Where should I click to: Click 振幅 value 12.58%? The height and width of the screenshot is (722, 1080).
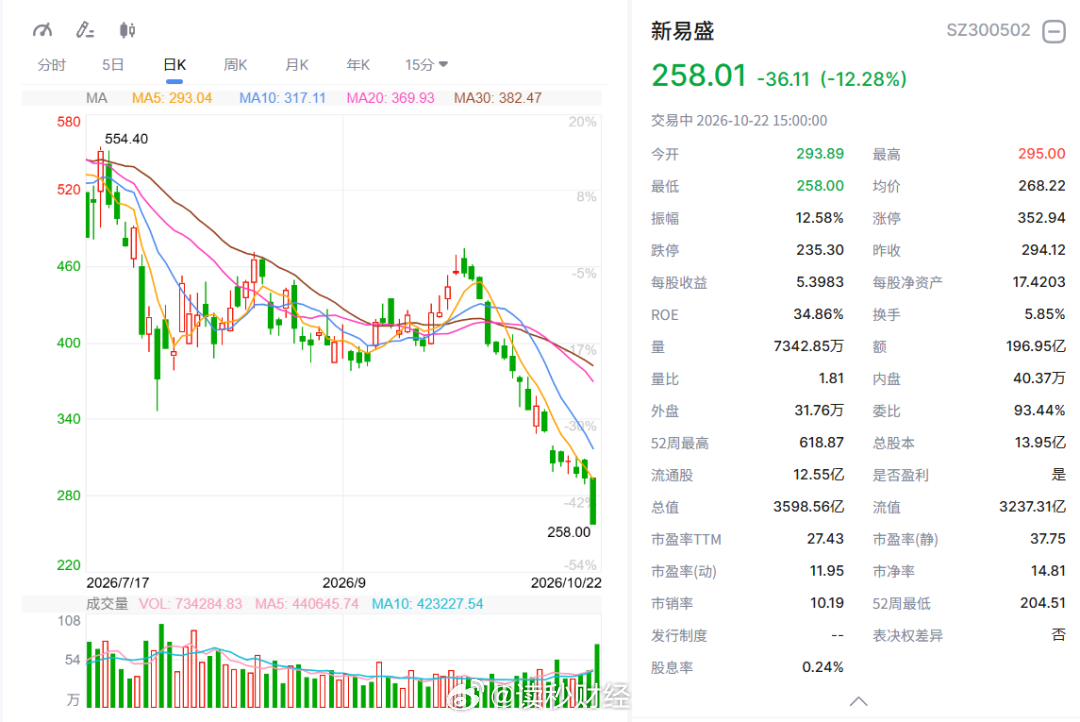[820, 218]
